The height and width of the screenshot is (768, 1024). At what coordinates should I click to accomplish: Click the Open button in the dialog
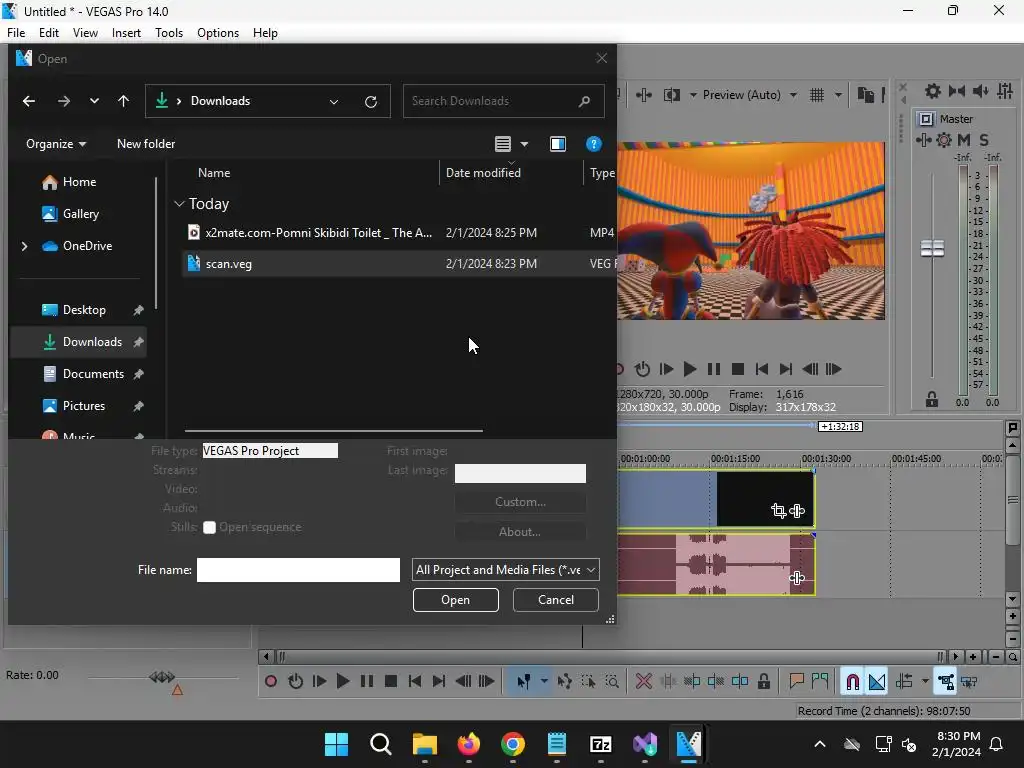[x=456, y=600]
